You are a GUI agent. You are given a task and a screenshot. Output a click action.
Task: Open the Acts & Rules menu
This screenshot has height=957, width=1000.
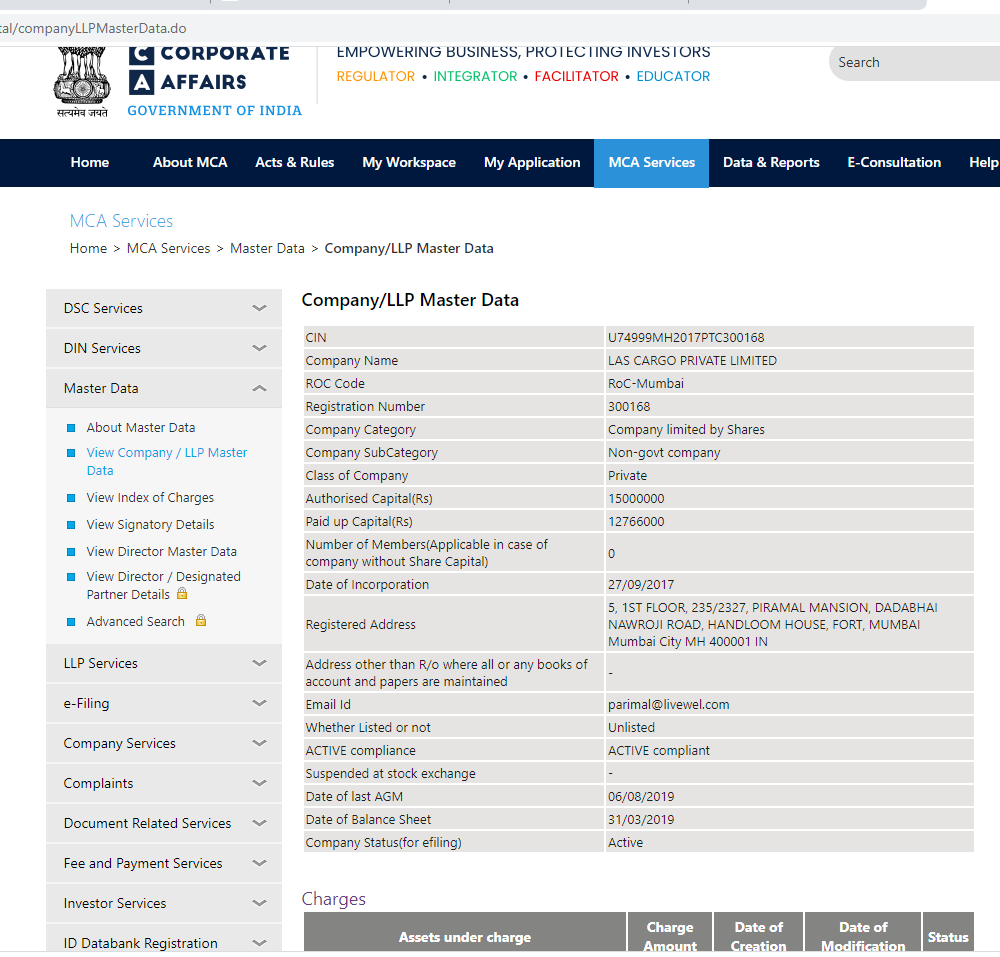click(x=295, y=163)
